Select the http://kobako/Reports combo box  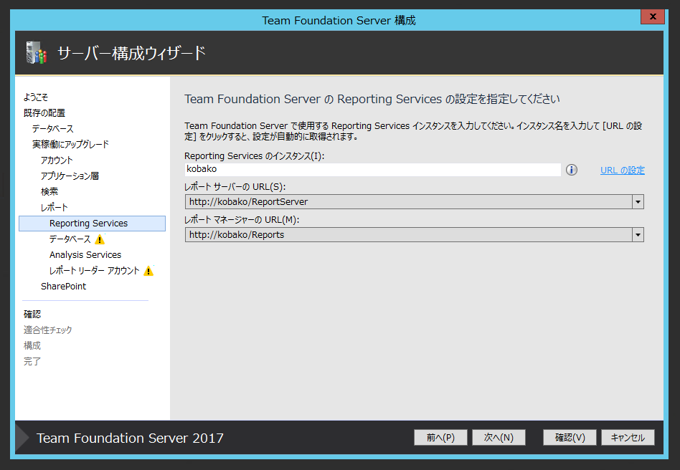414,235
